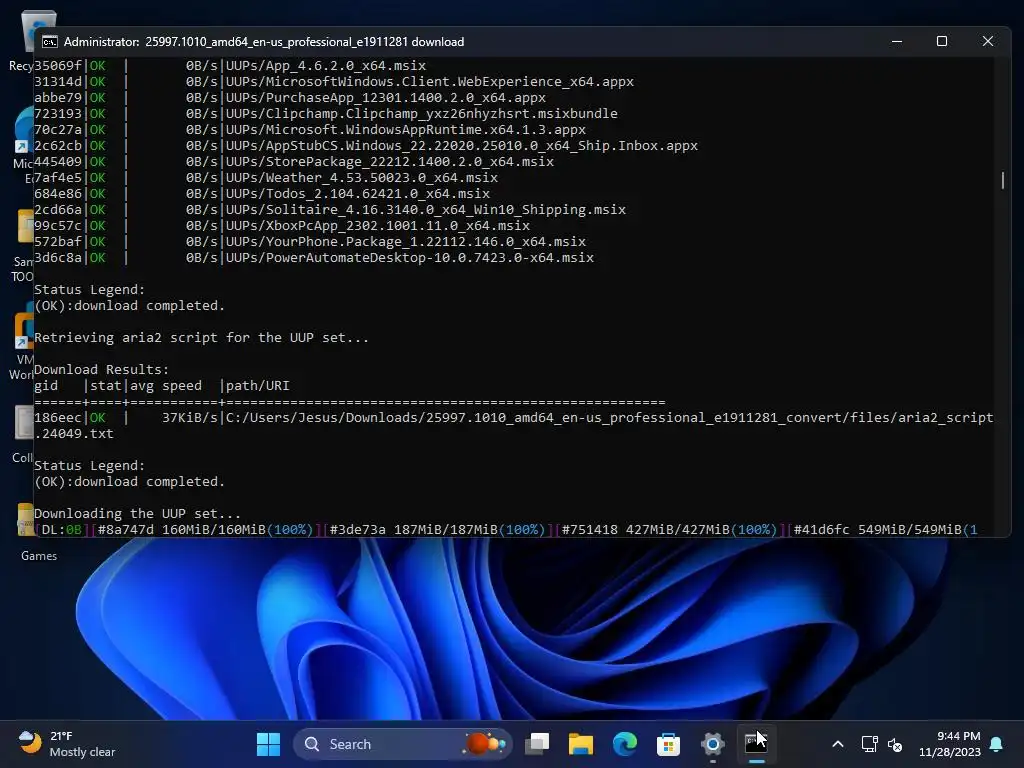
Task: Open the clock showing 9:44 PM
Action: pyautogui.click(x=950, y=744)
